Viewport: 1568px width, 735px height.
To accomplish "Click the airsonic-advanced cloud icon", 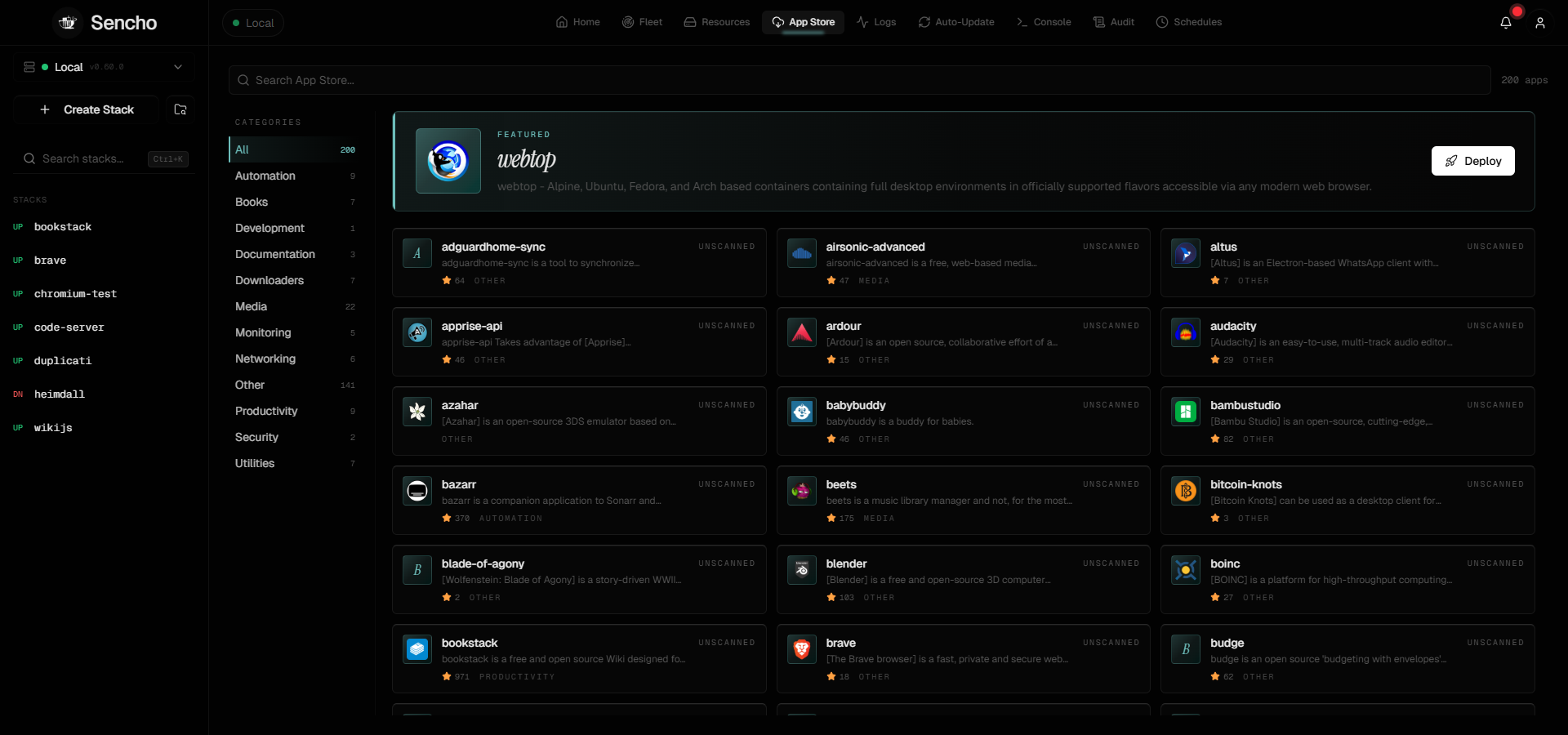I will pyautogui.click(x=802, y=253).
